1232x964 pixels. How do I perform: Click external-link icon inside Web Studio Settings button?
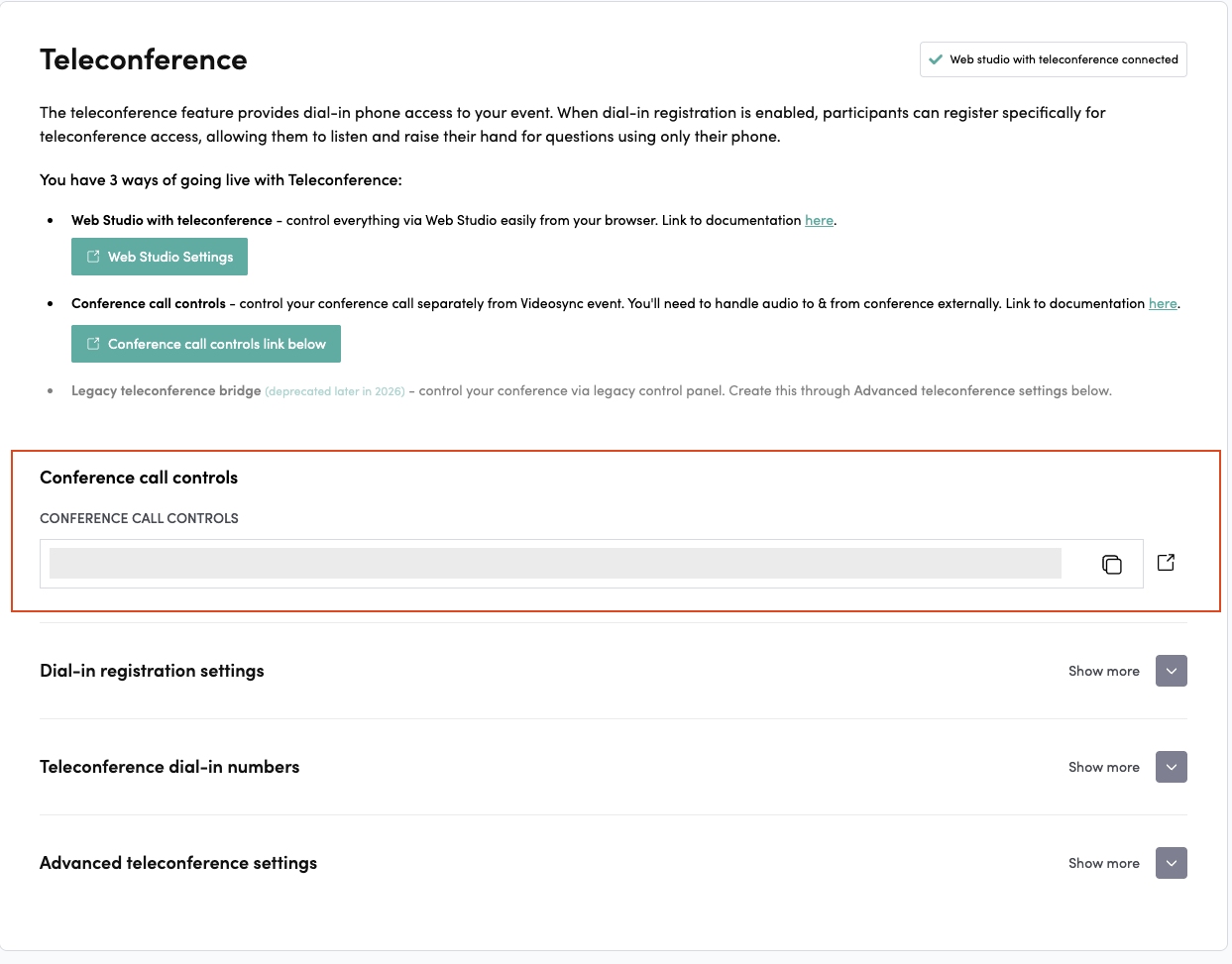coord(94,256)
